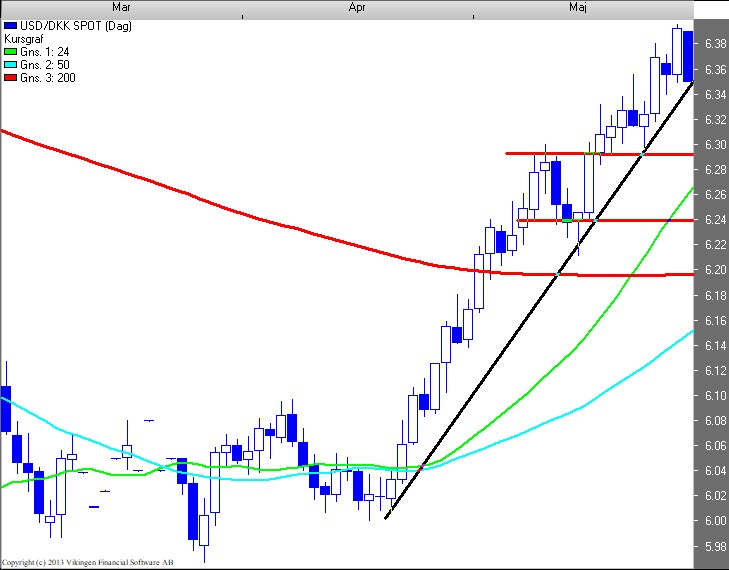Click the cyan Gns. 2 legend swatch
The width and height of the screenshot is (729, 570).
click(x=10, y=65)
